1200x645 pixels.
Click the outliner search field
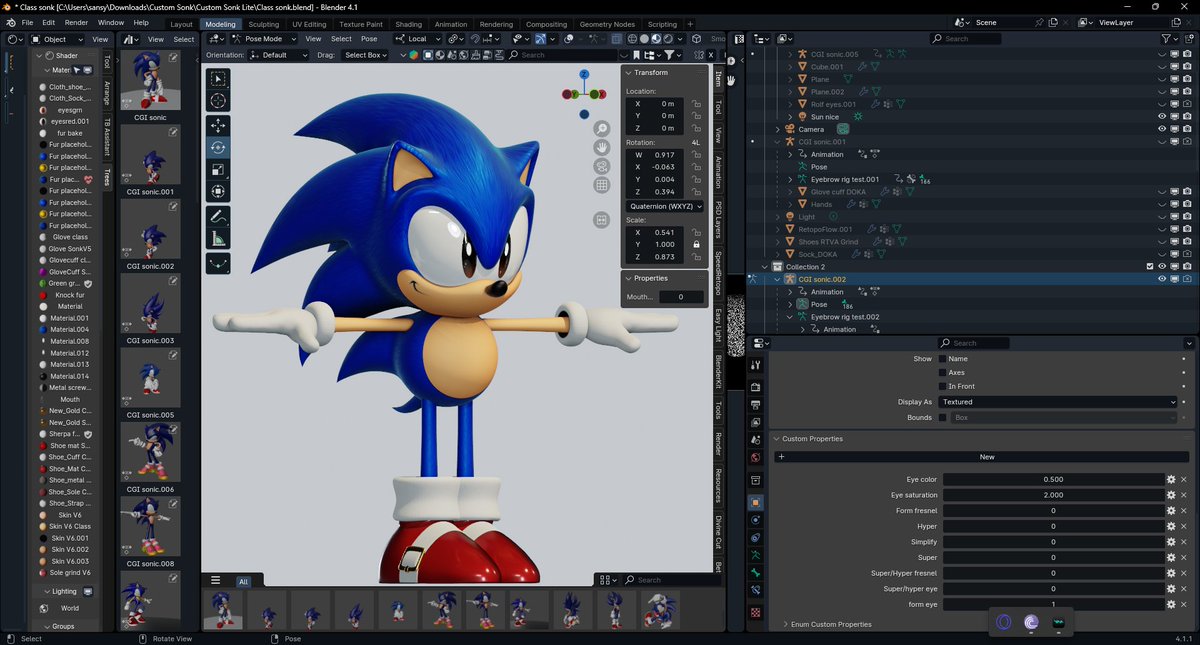tap(965, 38)
